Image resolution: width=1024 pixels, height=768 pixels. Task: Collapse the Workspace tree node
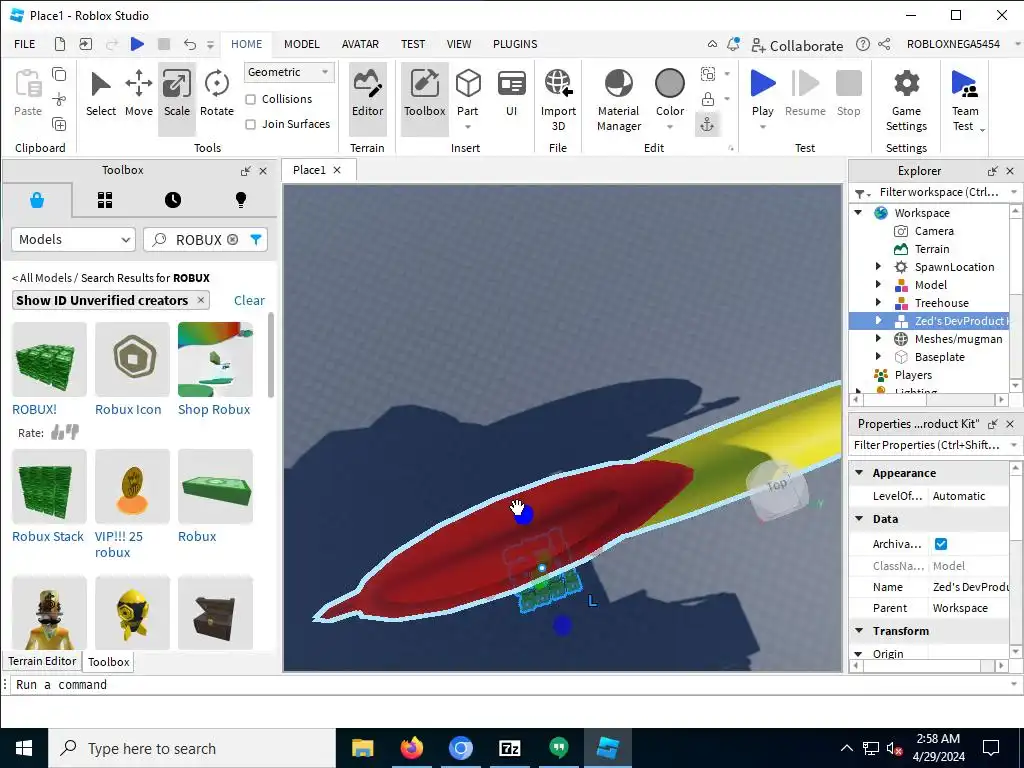click(x=859, y=212)
